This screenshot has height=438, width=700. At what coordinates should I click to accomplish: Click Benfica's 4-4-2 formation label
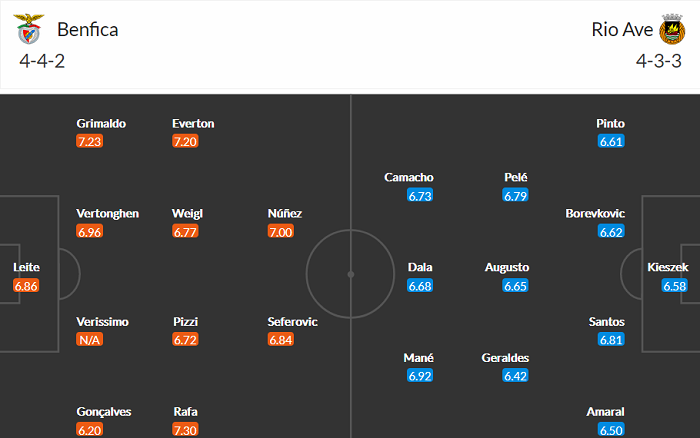tap(42, 62)
